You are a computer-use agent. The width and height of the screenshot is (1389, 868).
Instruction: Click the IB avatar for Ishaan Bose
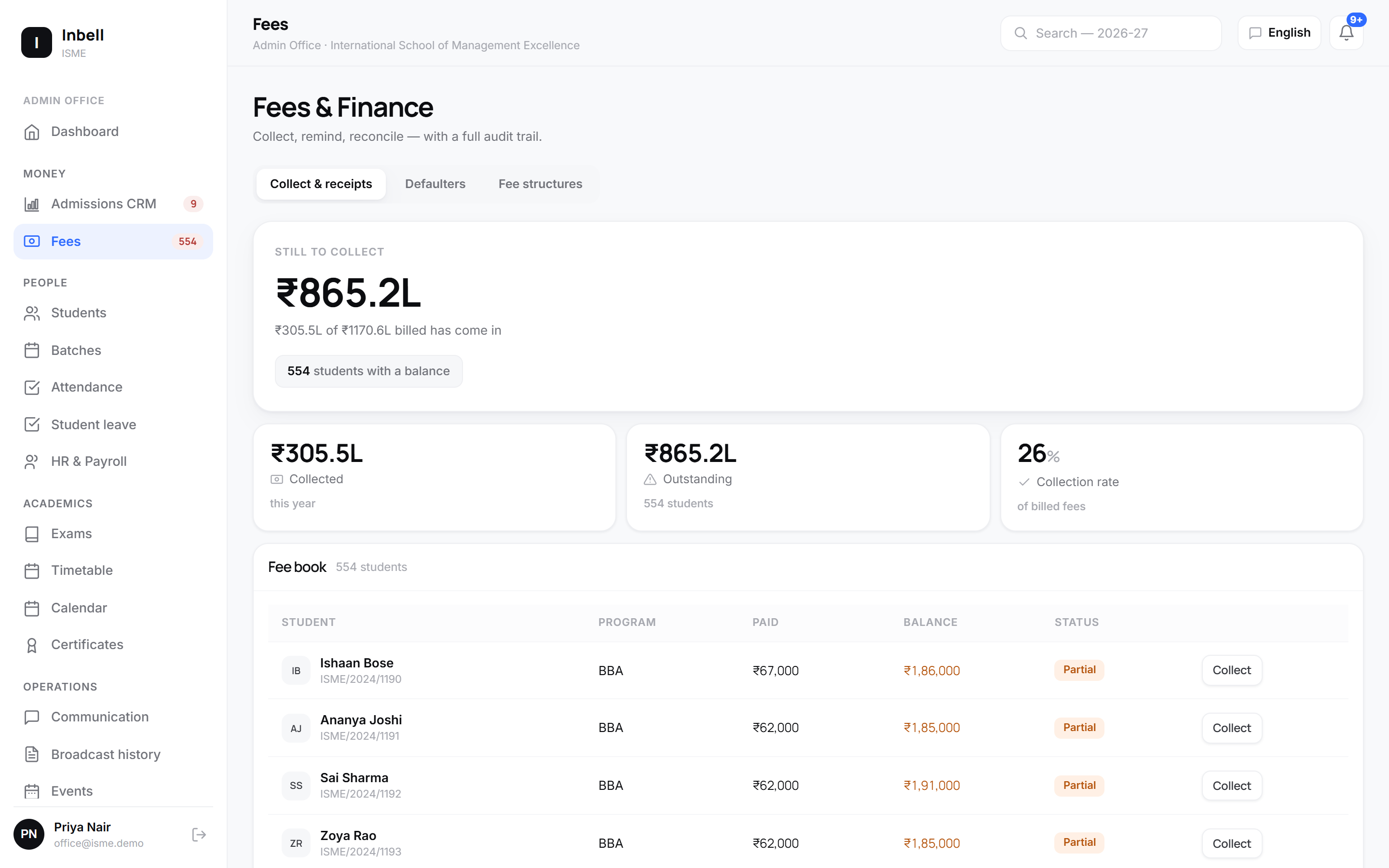[x=296, y=670]
